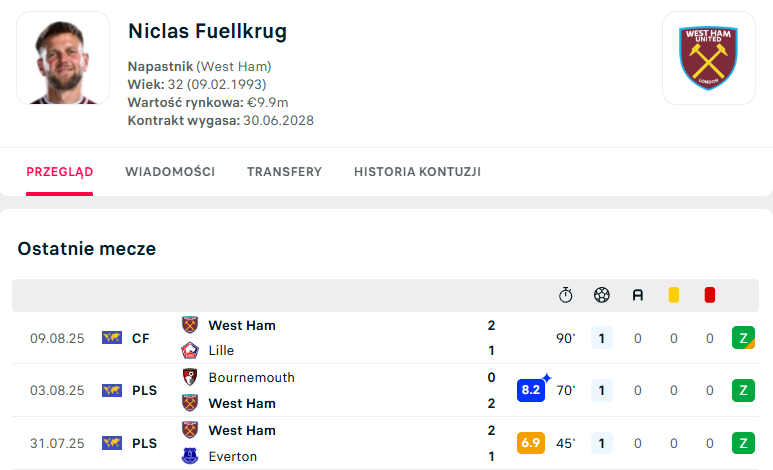Click the red card column icon

(709, 295)
